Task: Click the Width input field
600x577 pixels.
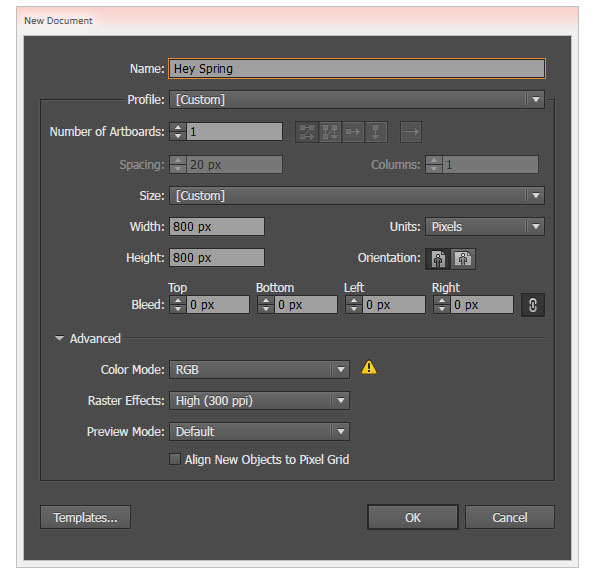Action: pos(217,227)
